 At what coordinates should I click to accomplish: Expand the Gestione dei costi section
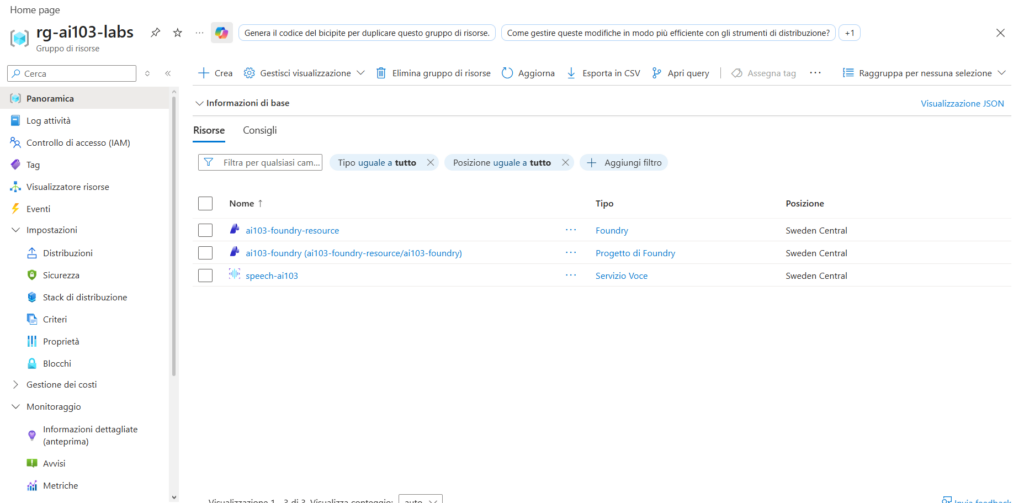click(16, 385)
